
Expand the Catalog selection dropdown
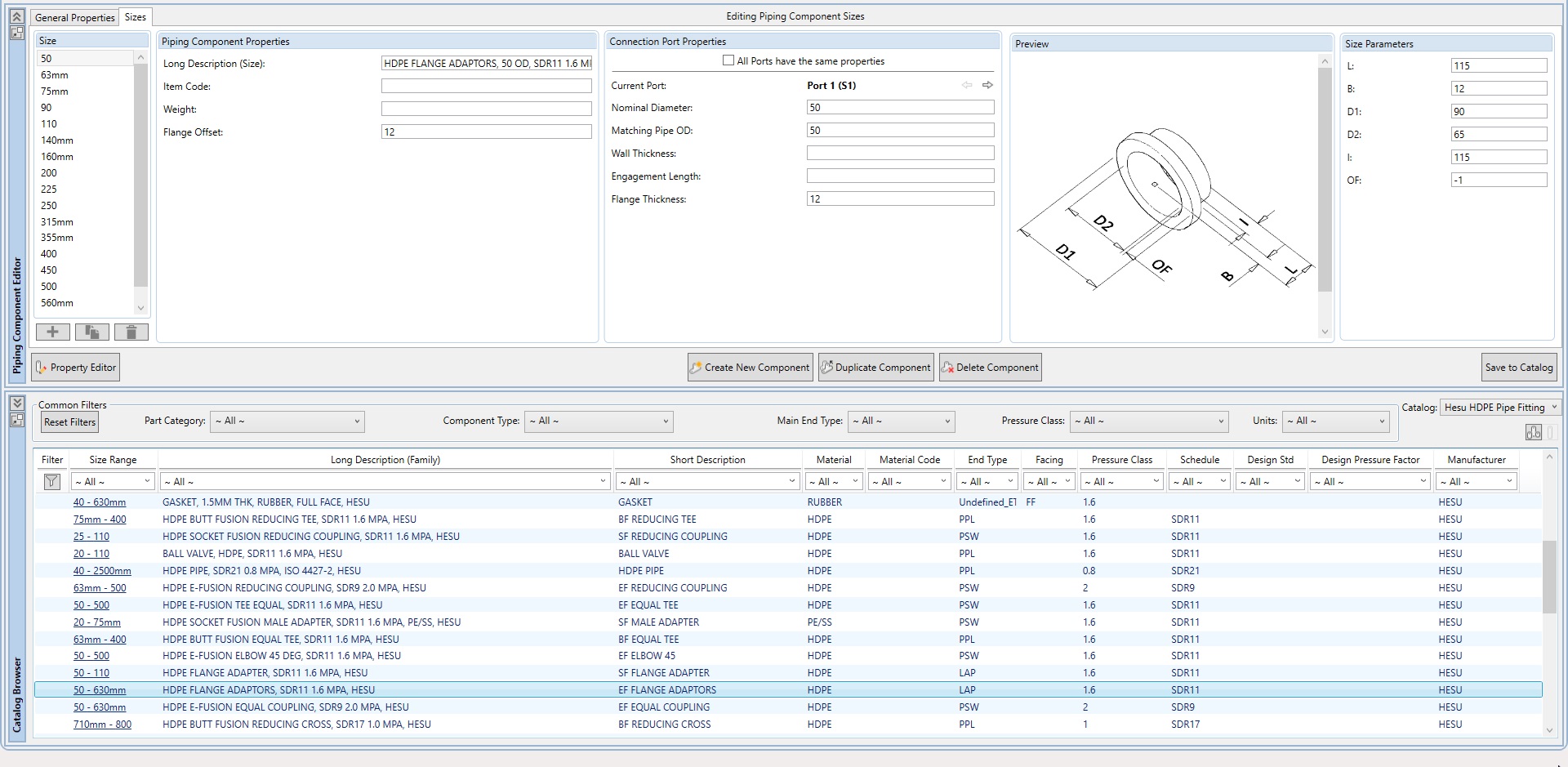click(x=1500, y=408)
